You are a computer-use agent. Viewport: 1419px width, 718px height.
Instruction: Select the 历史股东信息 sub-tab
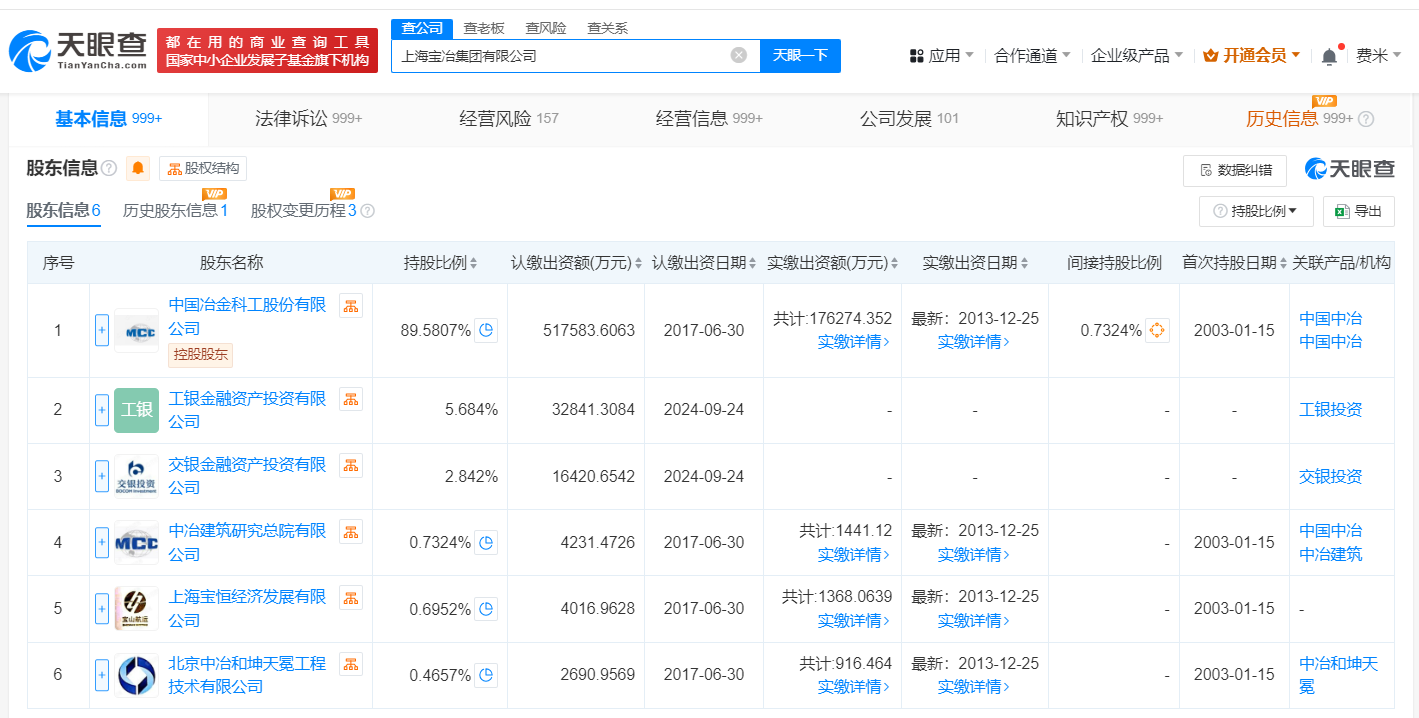175,211
